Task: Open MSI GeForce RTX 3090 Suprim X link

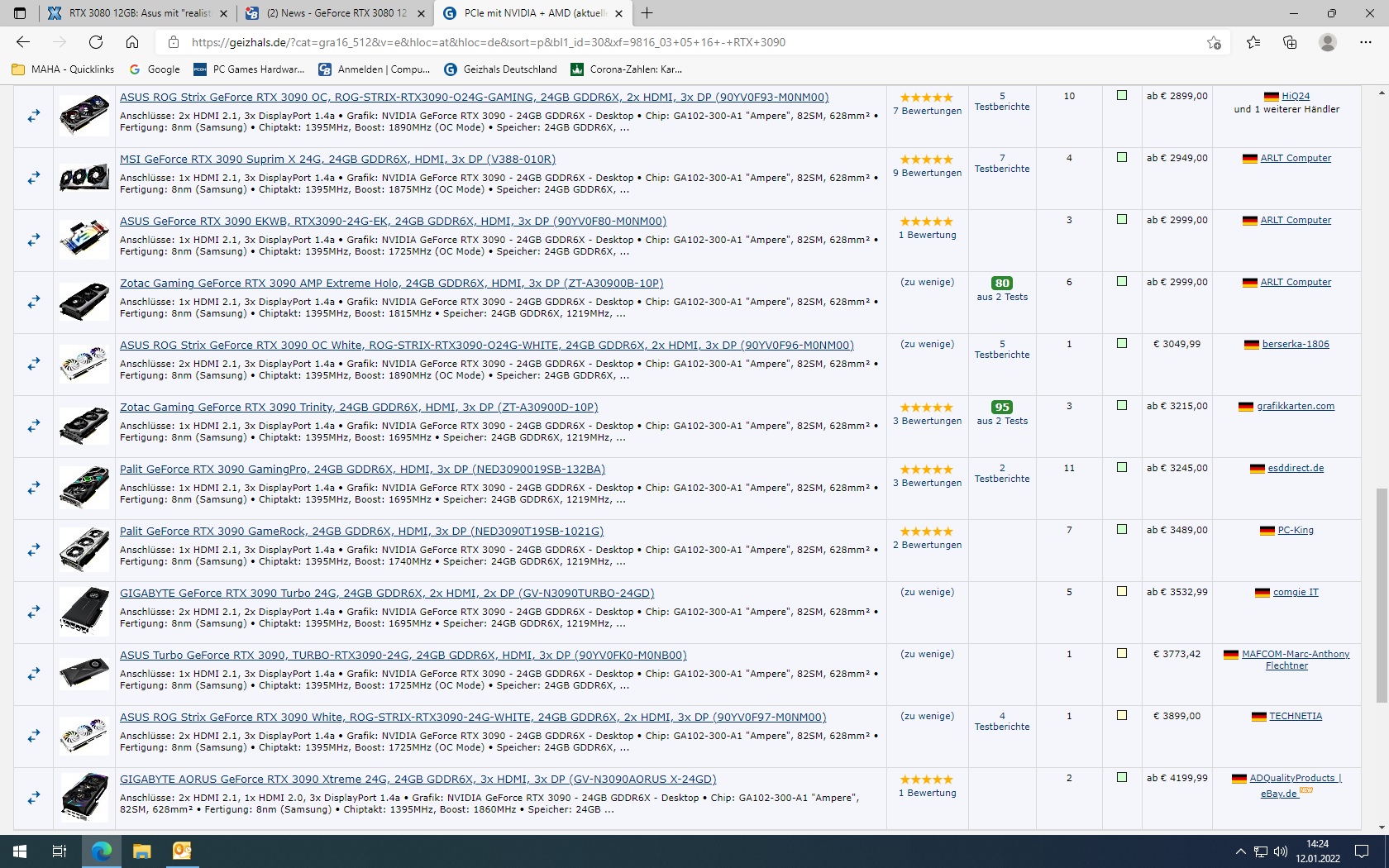Action: coord(337,159)
